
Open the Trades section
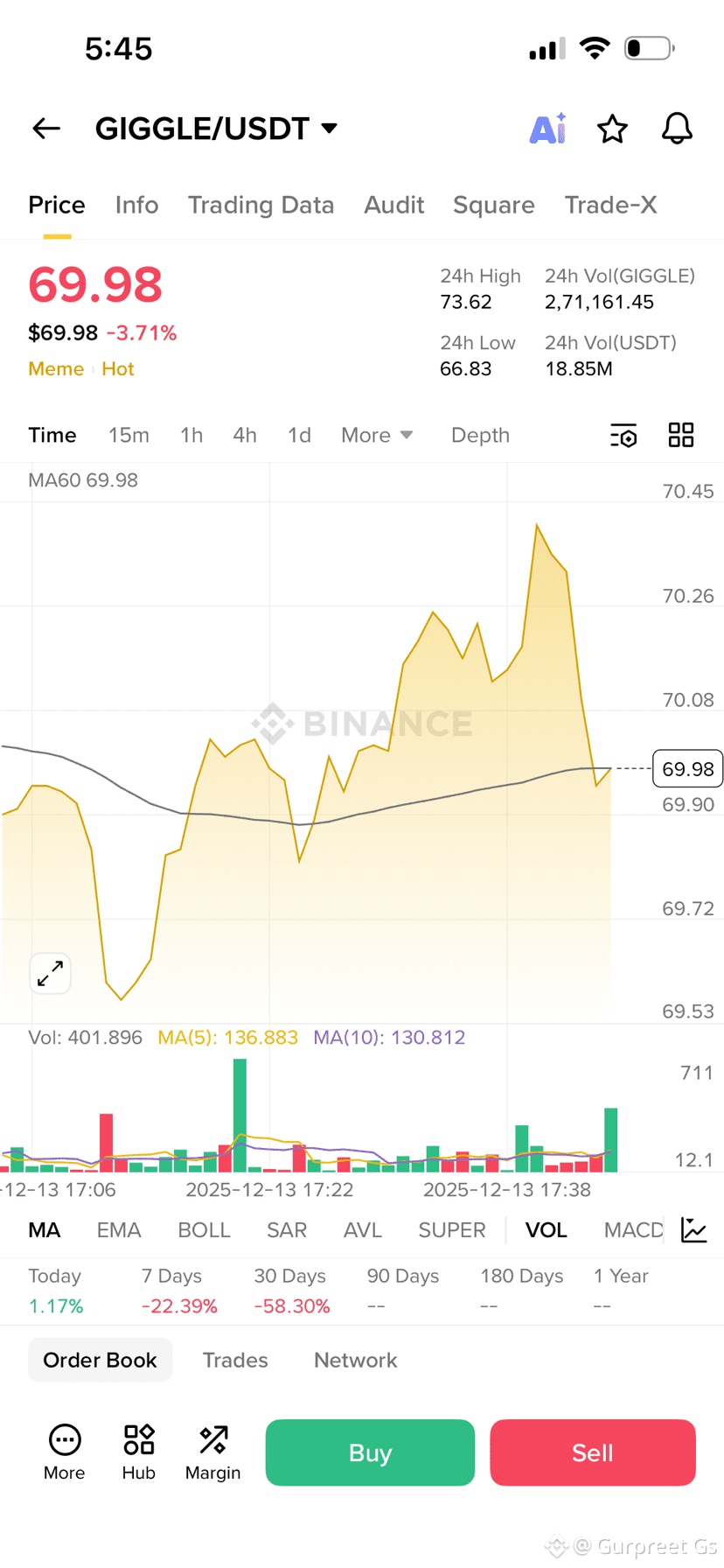[235, 1360]
